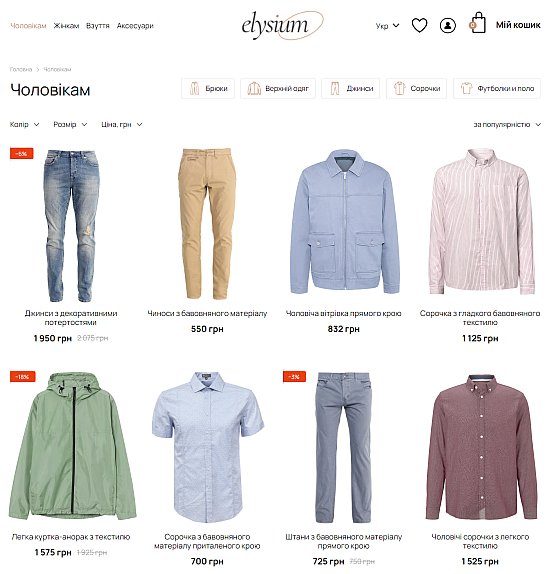Viewport: 551px width, 574px height.
Task: Open the distressed blue jeans product image
Action: pos(71,225)
